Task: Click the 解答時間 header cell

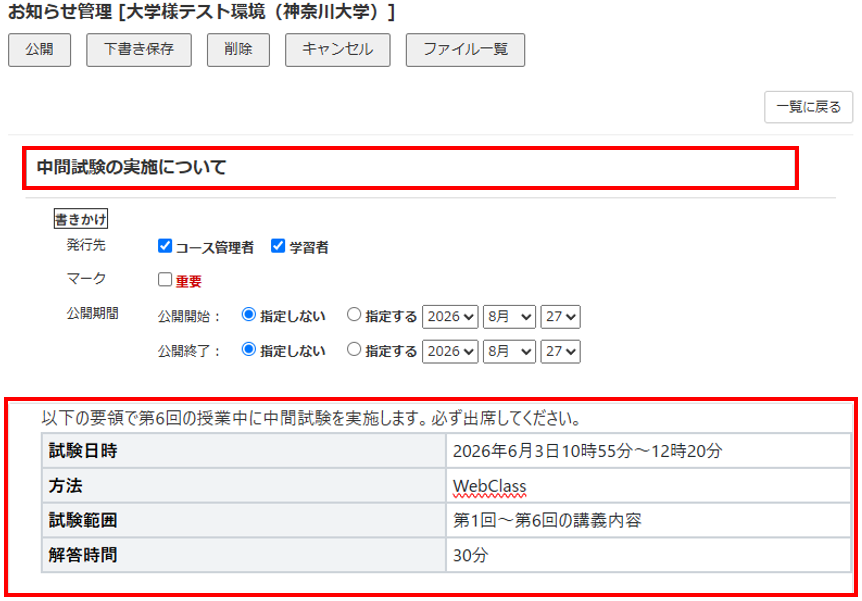Action: [244, 555]
